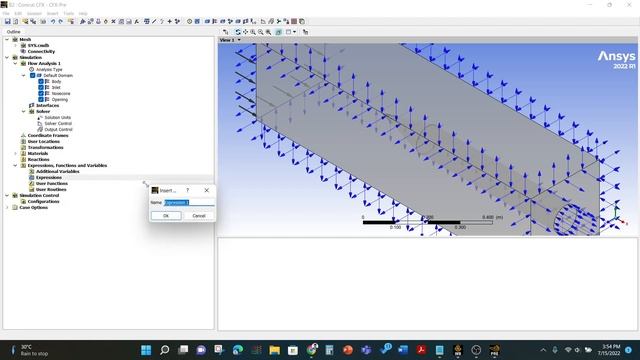
Task: Collapse the Default Domain node
Action: pyautogui.click(x=23, y=76)
